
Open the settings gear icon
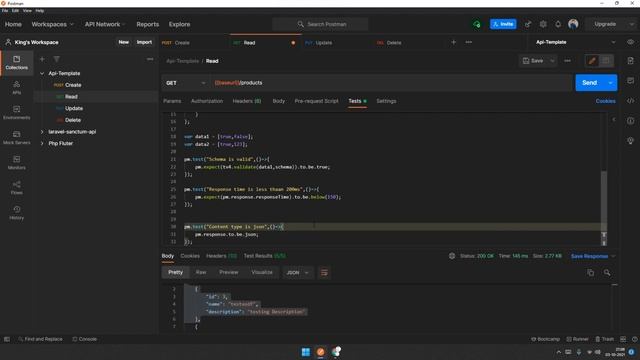[543, 24]
